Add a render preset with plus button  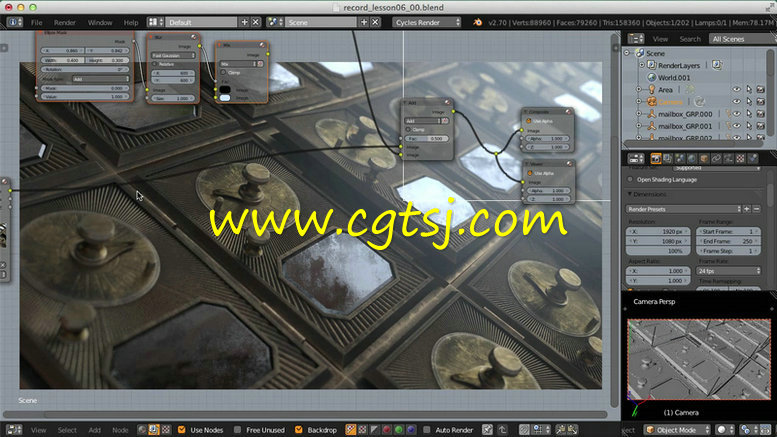pyautogui.click(x=747, y=209)
